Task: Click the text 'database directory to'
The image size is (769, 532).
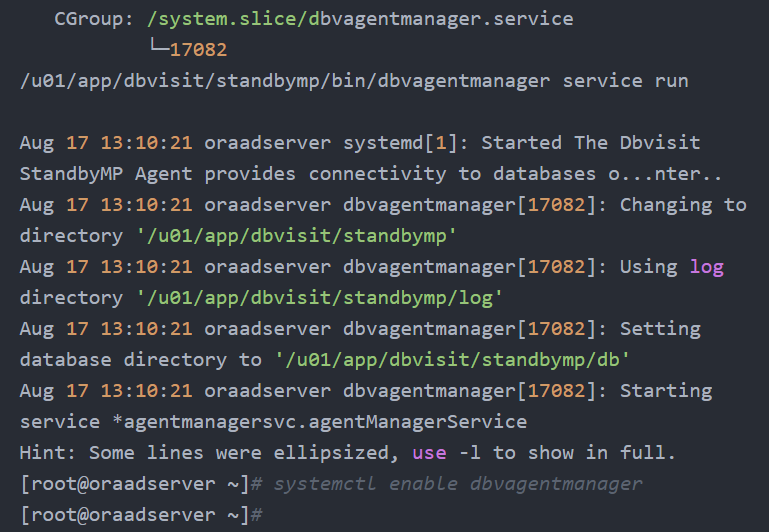Action: (141, 360)
